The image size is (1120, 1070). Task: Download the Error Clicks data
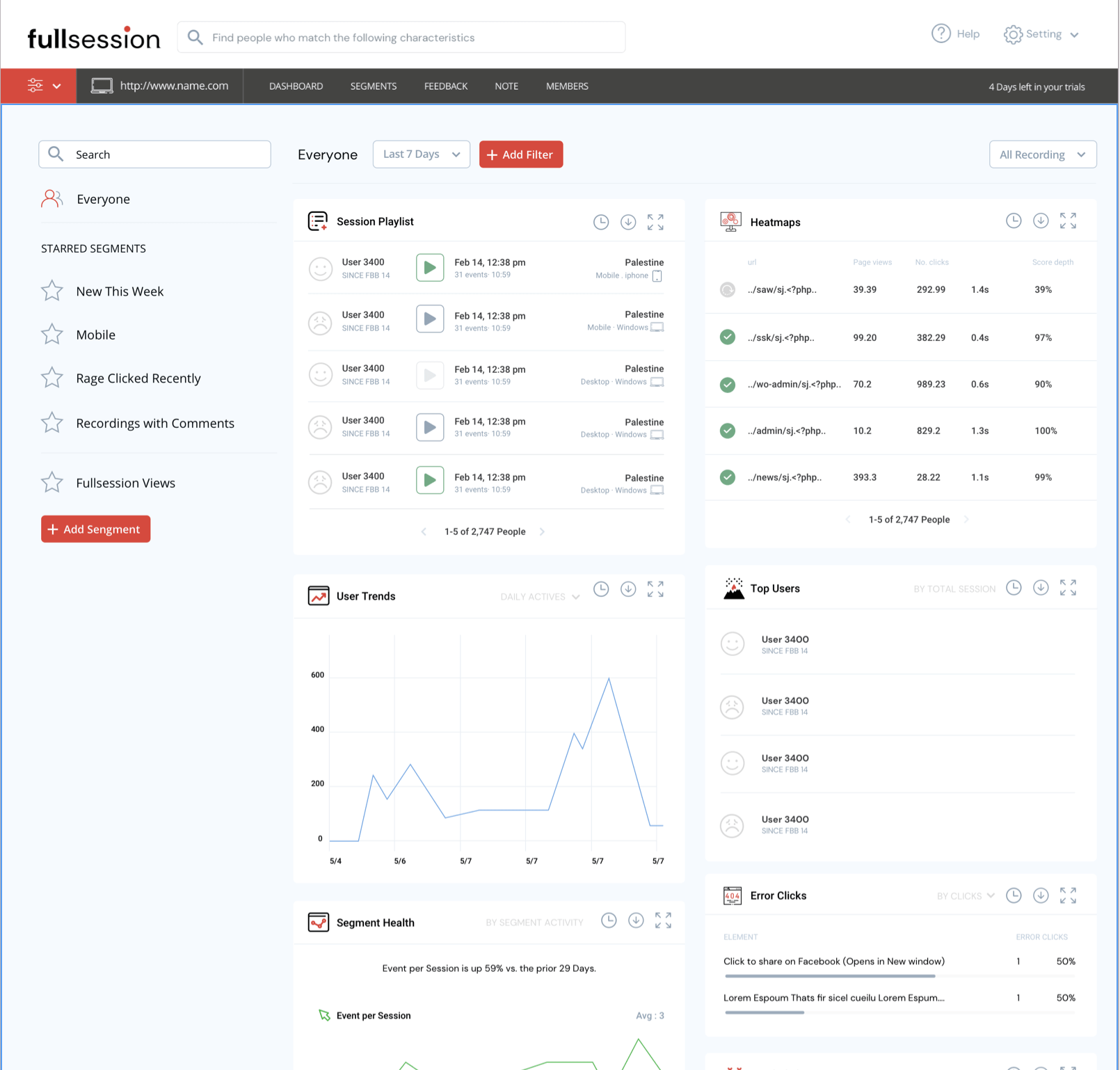click(1041, 895)
